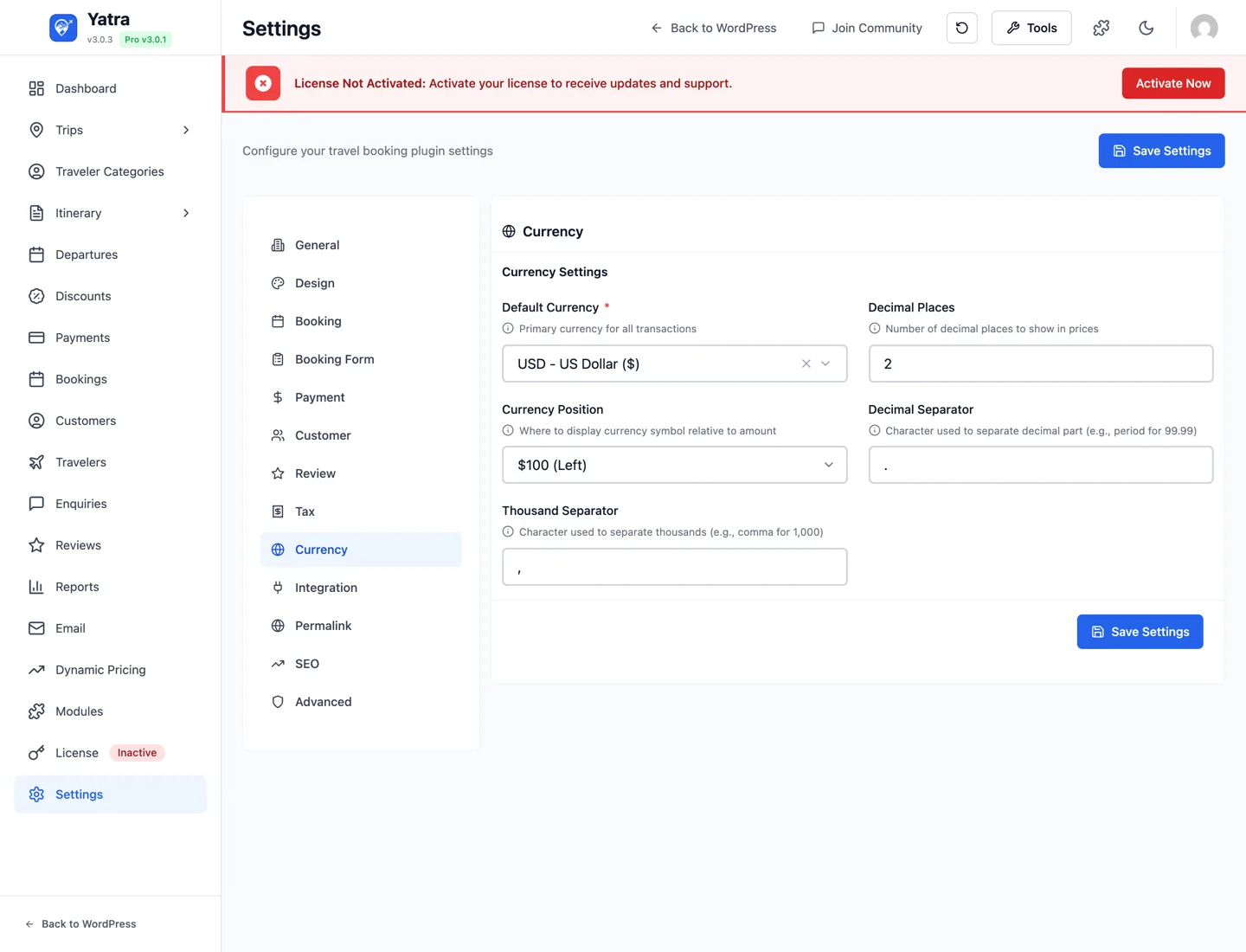The image size is (1246, 952).
Task: Clear the USD default currency selection
Action: pyautogui.click(x=806, y=363)
